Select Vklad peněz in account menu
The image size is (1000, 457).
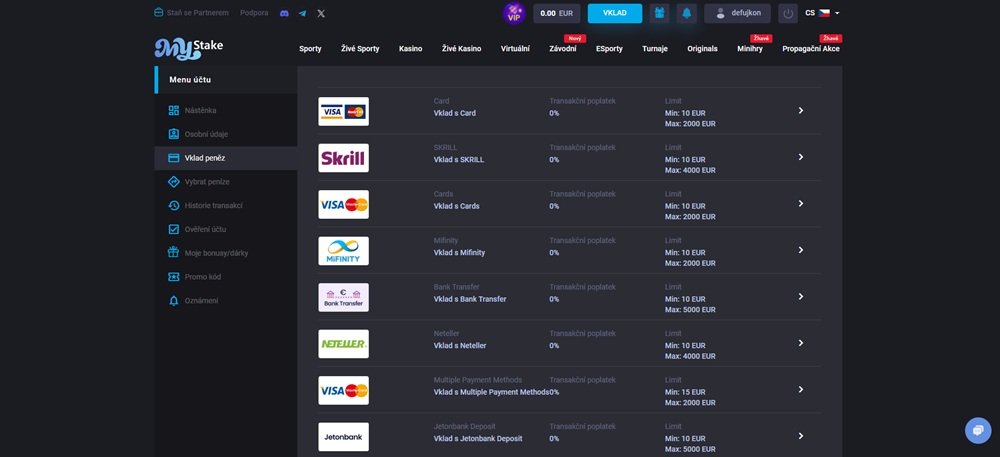[x=226, y=158]
